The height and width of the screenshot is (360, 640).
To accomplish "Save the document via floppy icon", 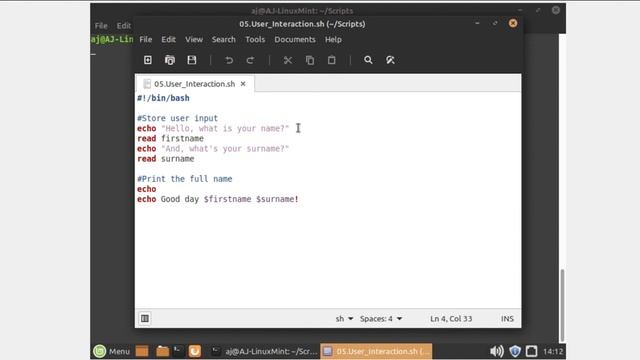I will point(192,60).
